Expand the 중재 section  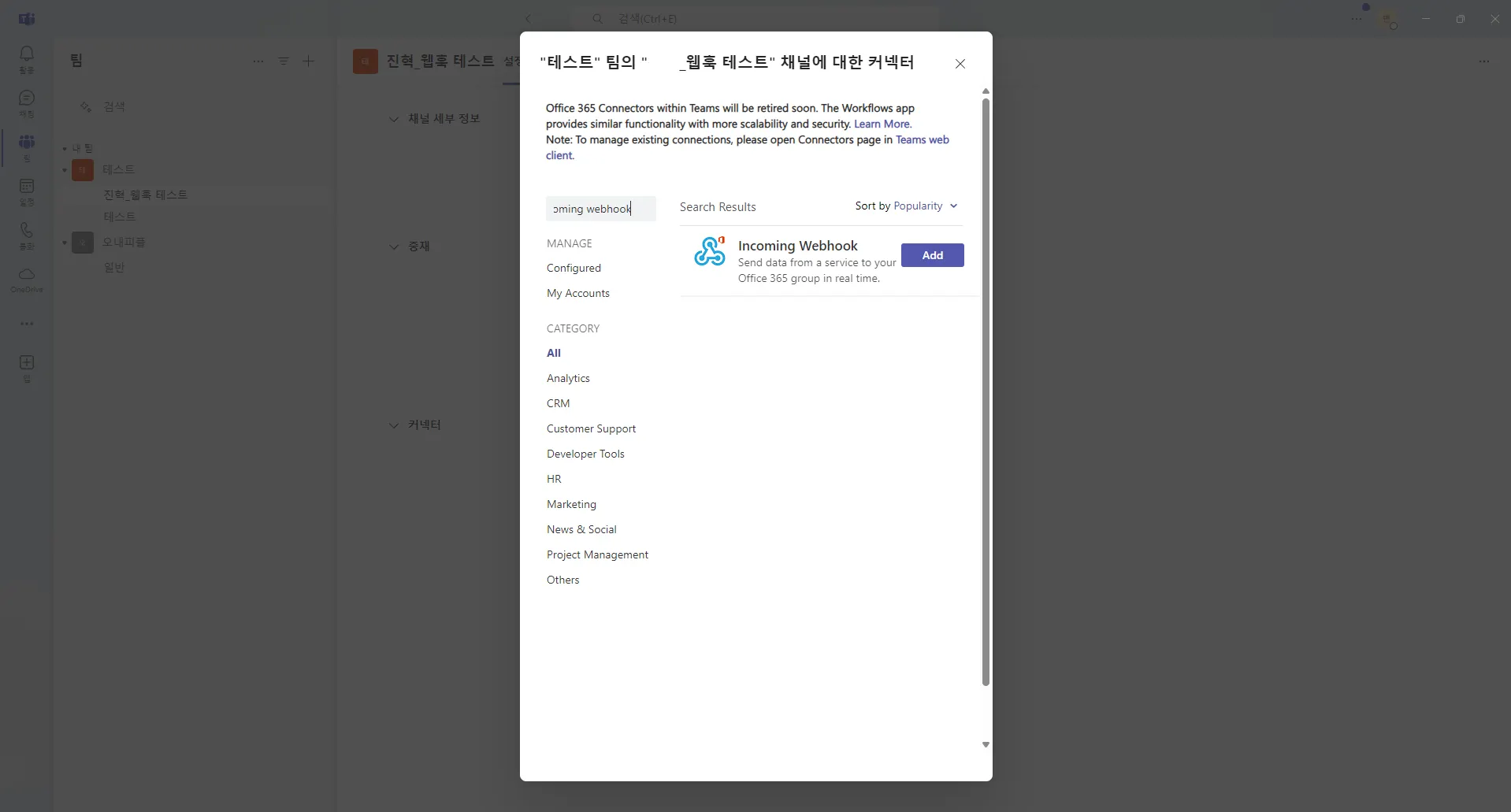(x=394, y=247)
